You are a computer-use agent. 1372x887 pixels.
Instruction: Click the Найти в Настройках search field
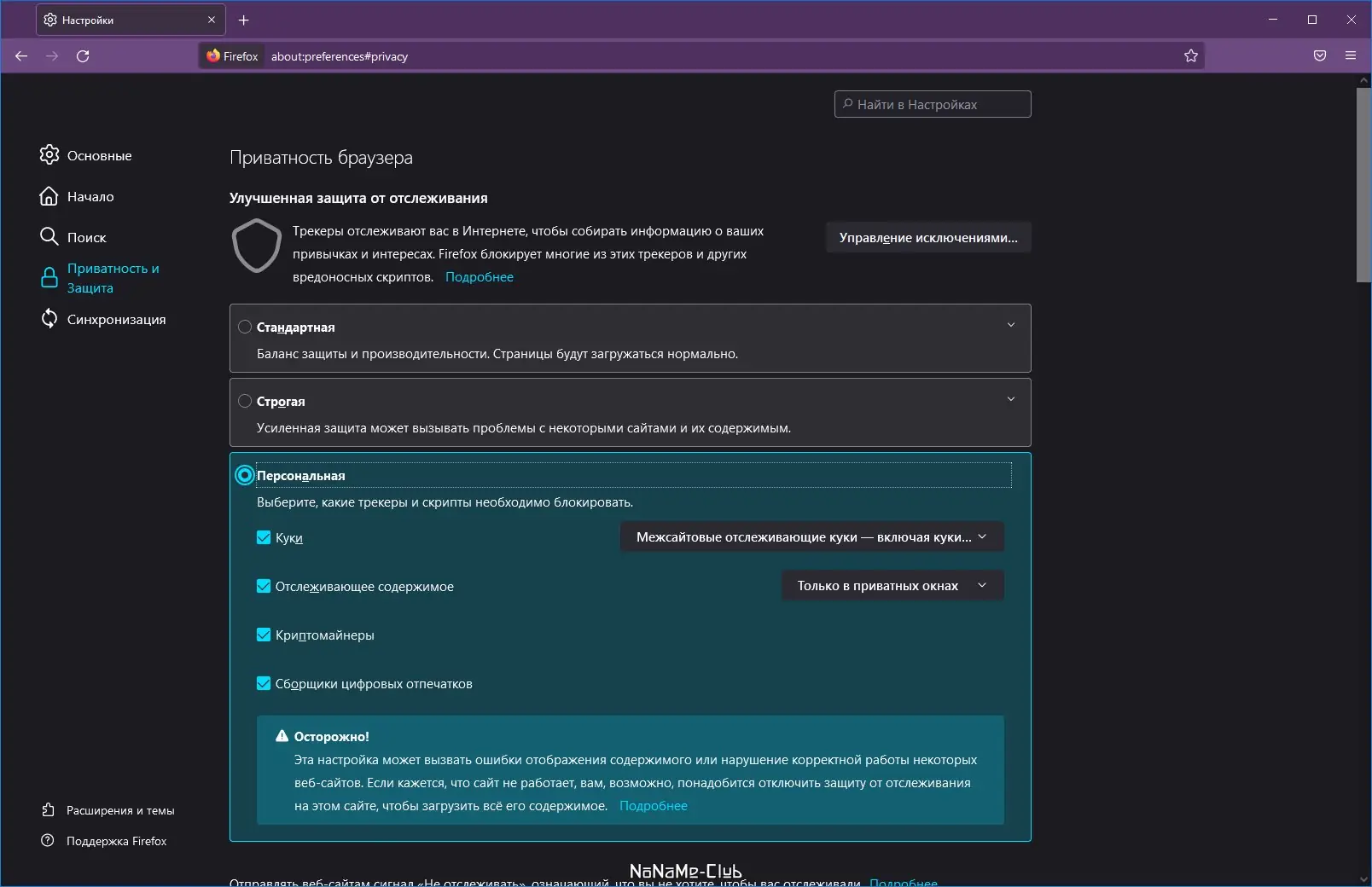[x=932, y=104]
